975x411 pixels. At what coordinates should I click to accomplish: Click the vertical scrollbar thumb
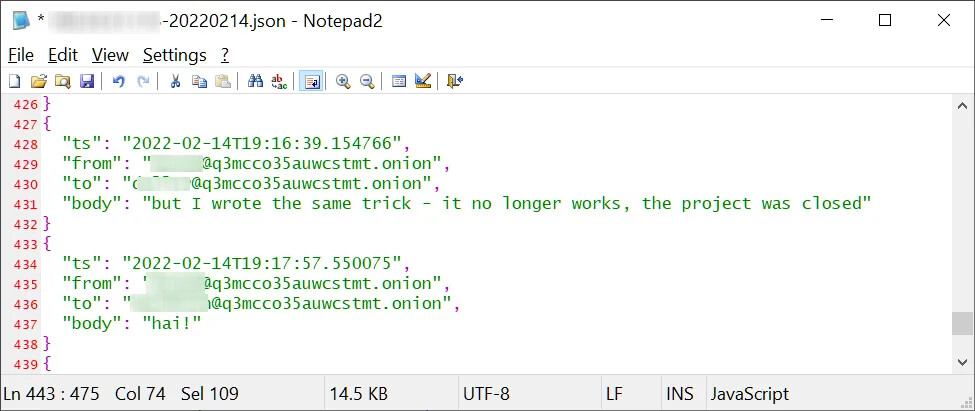pyautogui.click(x=963, y=323)
